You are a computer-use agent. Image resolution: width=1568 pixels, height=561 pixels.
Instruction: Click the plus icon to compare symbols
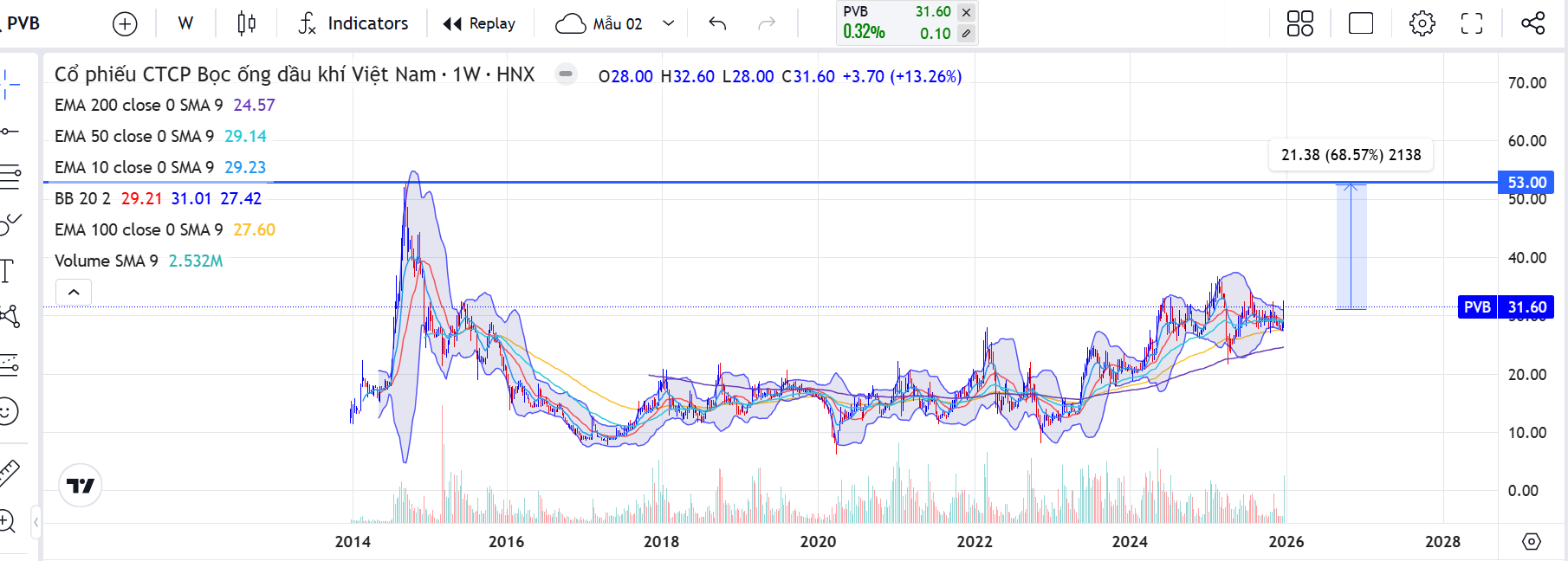pyautogui.click(x=125, y=23)
